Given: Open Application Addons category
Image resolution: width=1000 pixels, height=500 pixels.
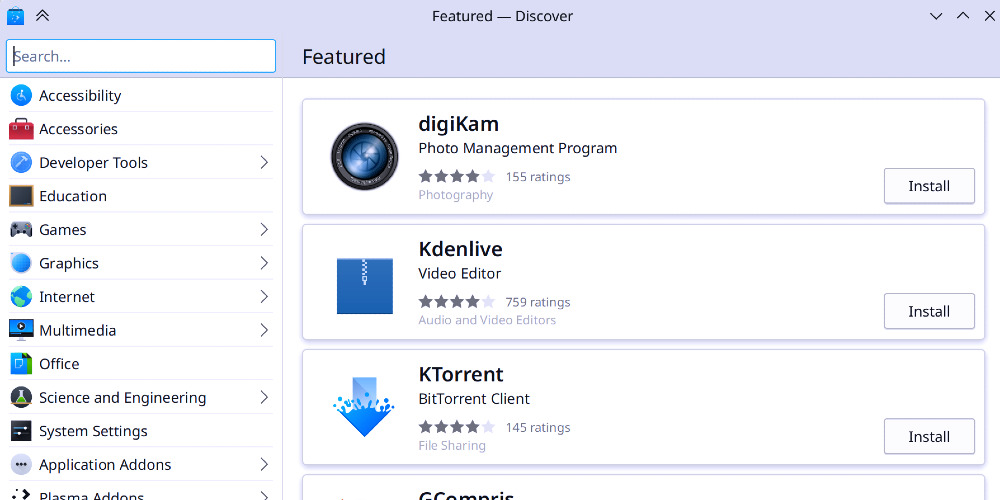Looking at the screenshot, I should coord(105,465).
